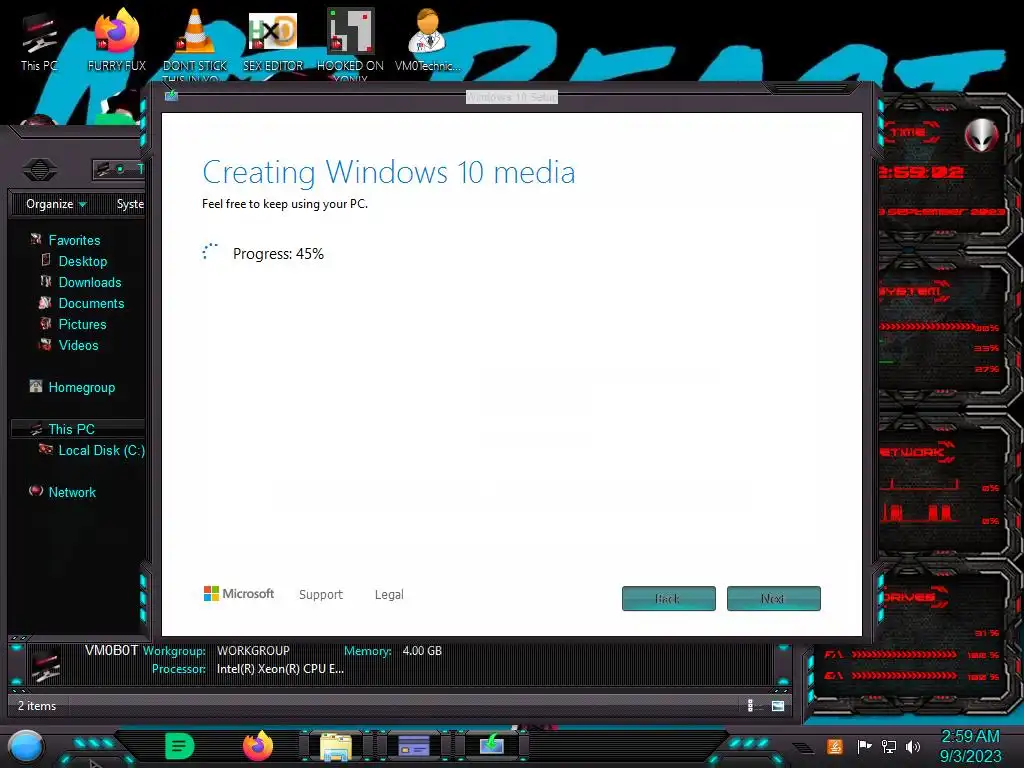Screen dimensions: 1024x768
Task: Open Local Disk (C:) in sidebar
Action: (x=102, y=450)
